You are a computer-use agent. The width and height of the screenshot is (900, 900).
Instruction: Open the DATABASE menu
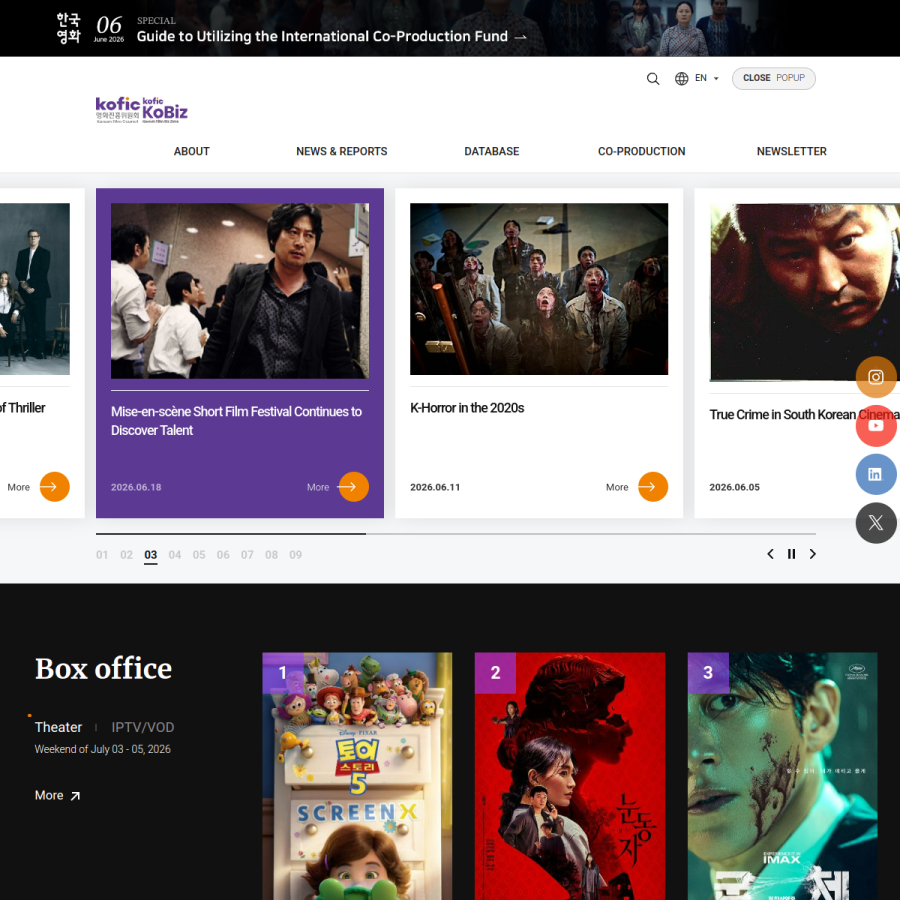click(x=491, y=152)
